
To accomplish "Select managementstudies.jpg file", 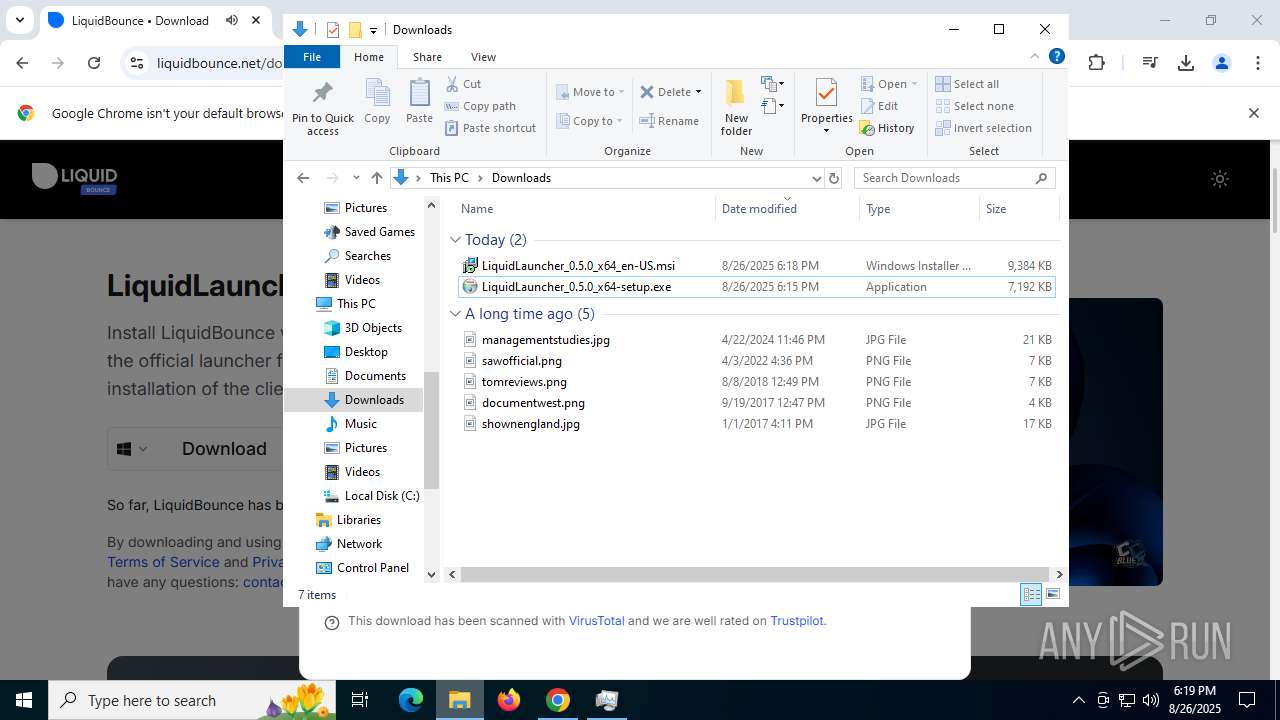I will pos(757,340).
